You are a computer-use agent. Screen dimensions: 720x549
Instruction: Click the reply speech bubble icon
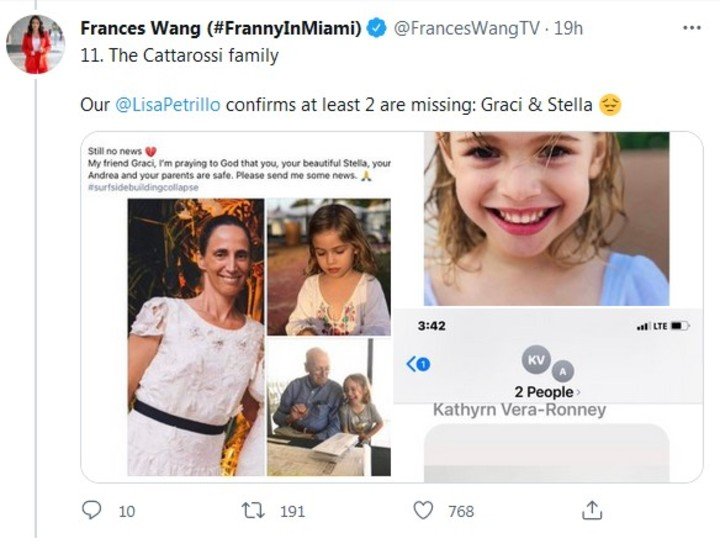point(92,511)
